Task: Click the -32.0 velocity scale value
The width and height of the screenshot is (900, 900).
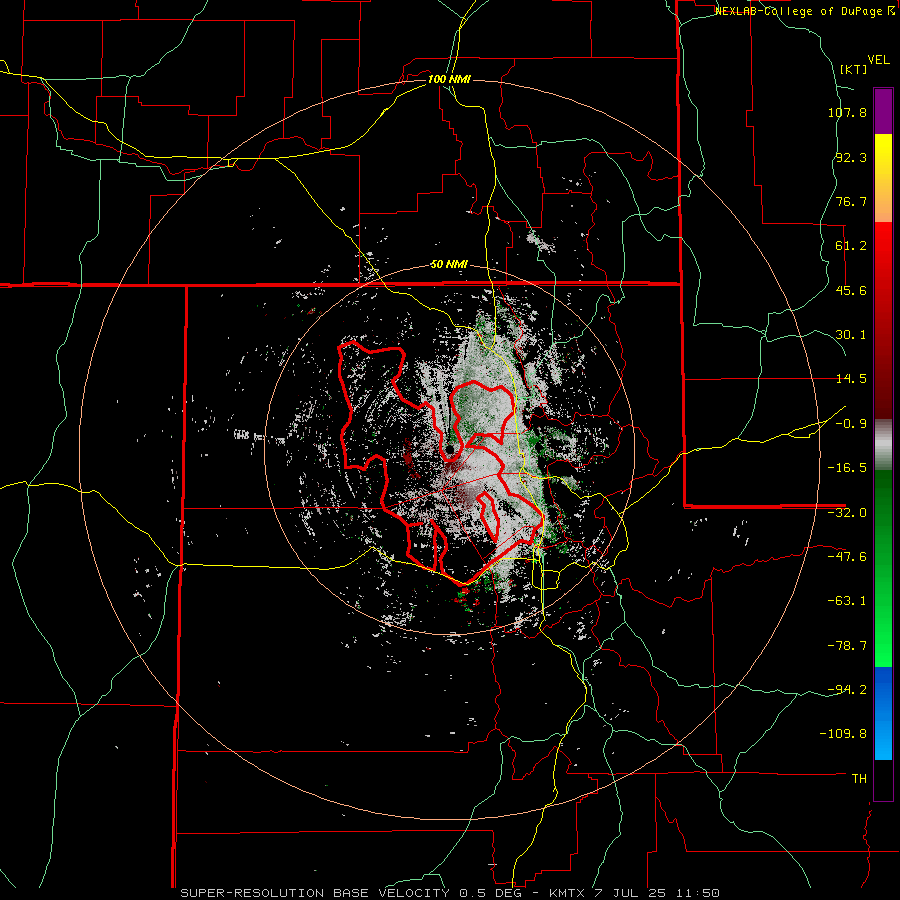Action: [x=847, y=513]
